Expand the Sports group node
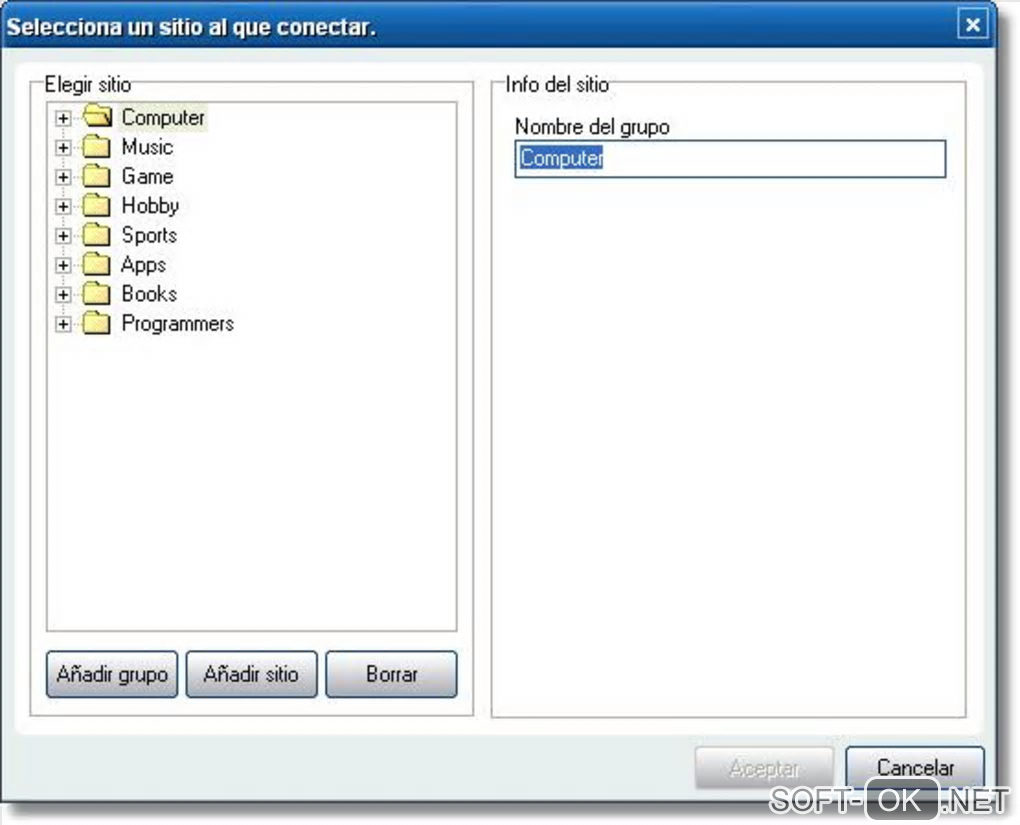 click(63, 236)
